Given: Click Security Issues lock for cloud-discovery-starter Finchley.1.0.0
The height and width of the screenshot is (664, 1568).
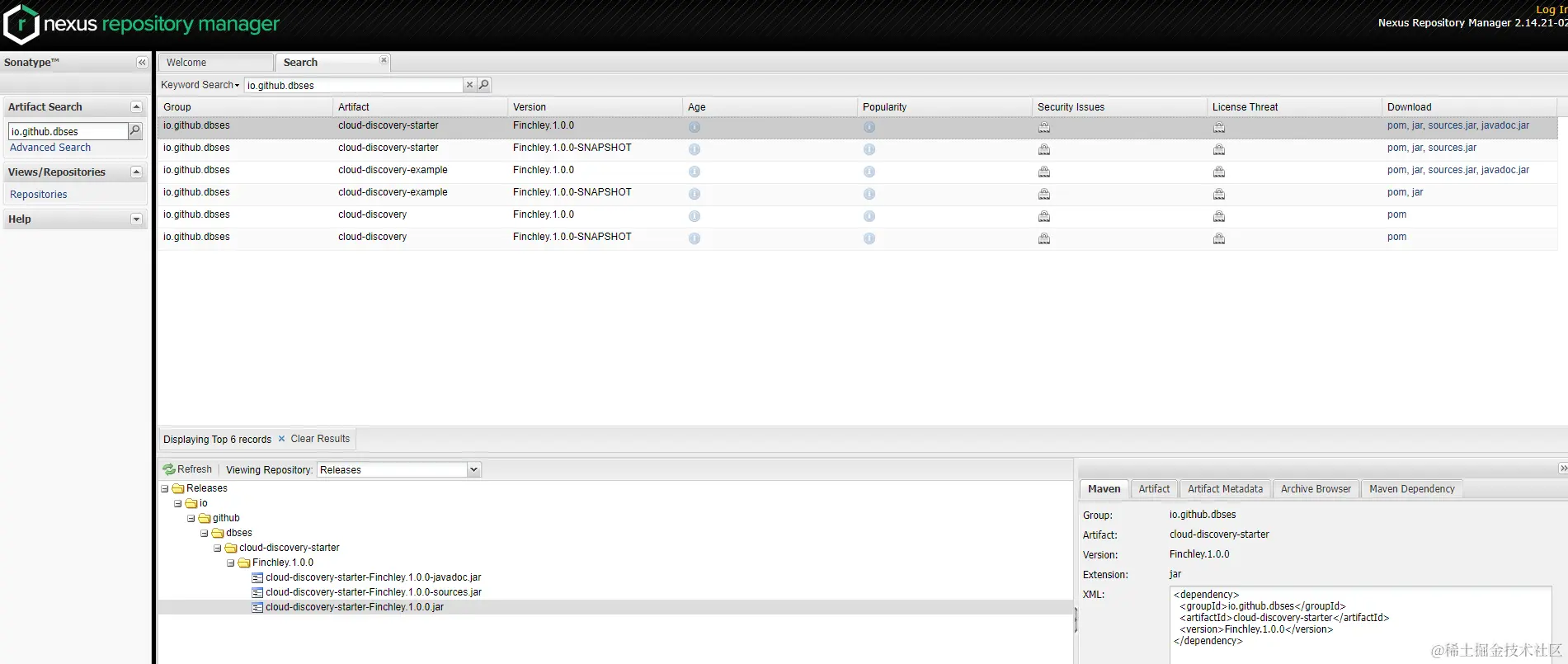Looking at the screenshot, I should [x=1044, y=127].
